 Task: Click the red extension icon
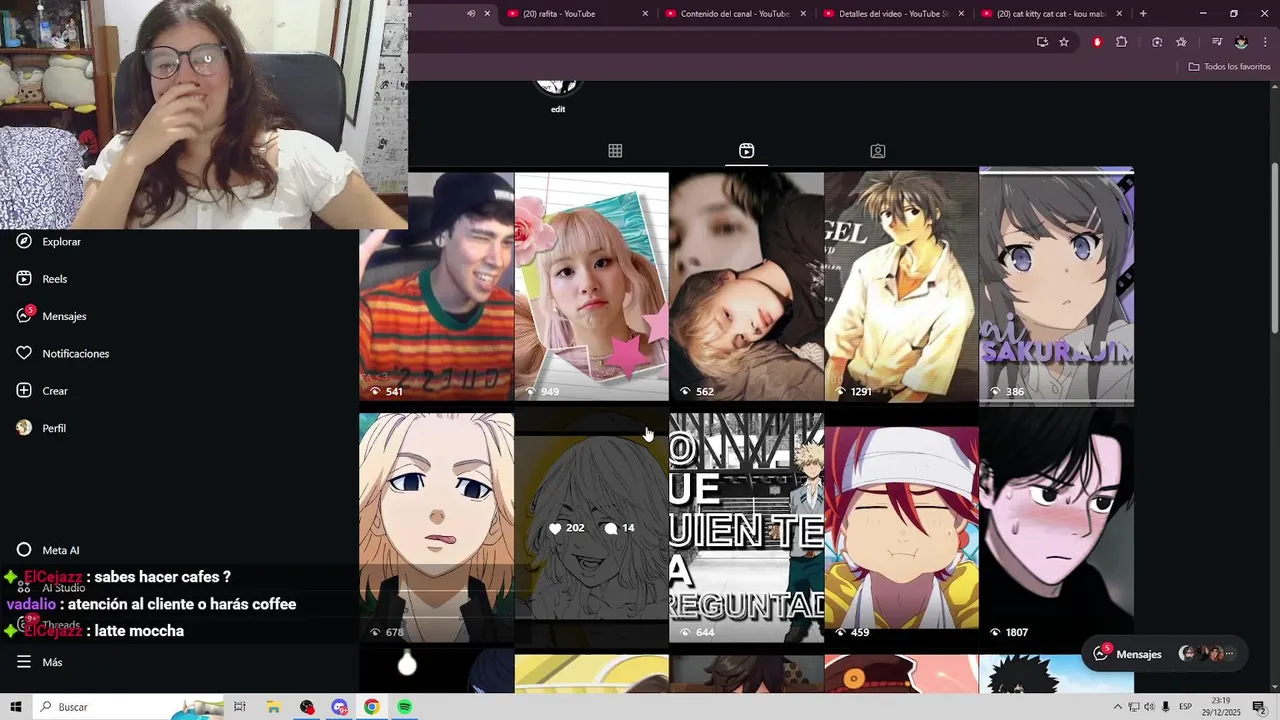1097,42
